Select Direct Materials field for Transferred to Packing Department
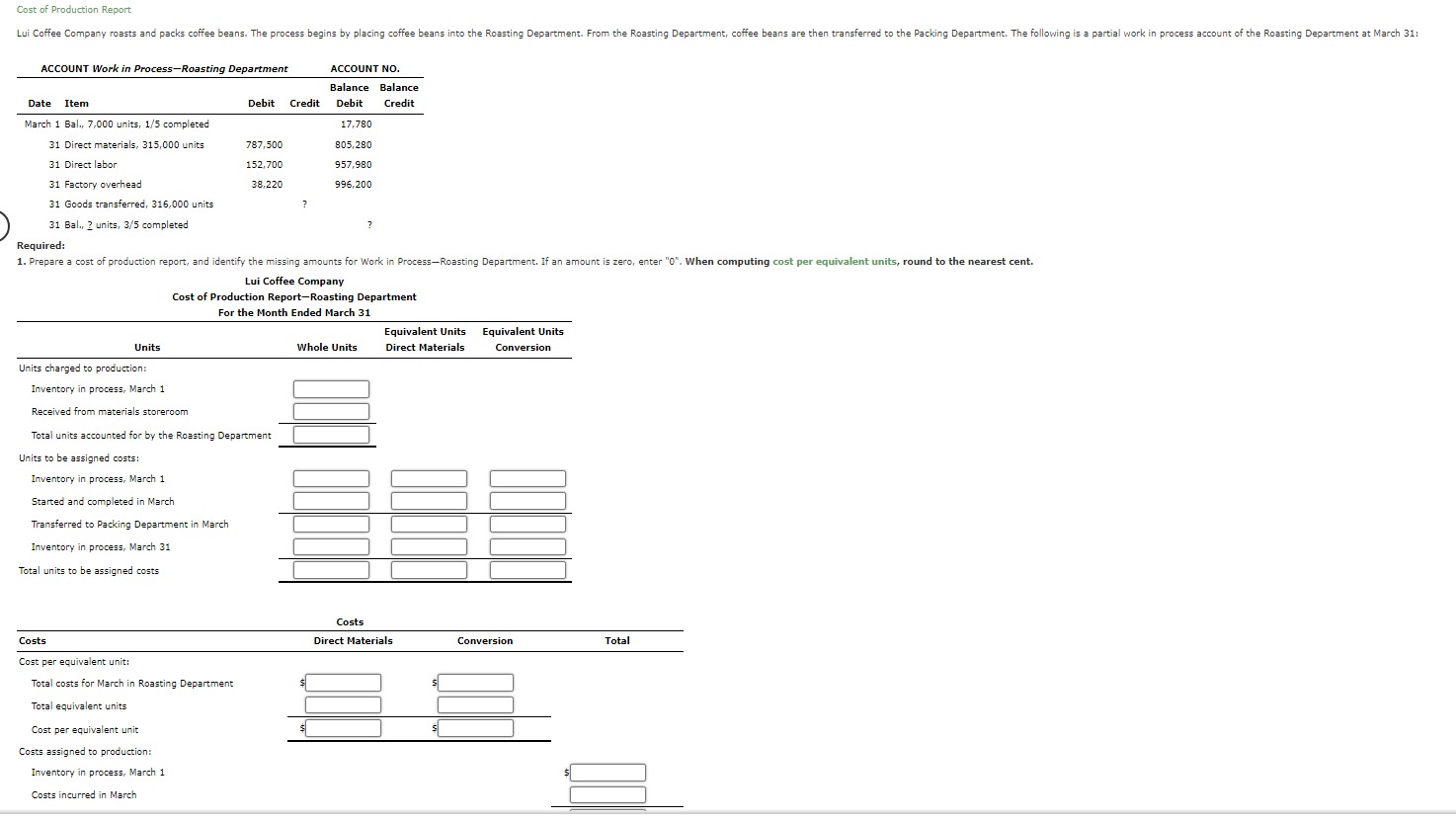Image resolution: width=1456 pixels, height=822 pixels. pyautogui.click(x=429, y=525)
